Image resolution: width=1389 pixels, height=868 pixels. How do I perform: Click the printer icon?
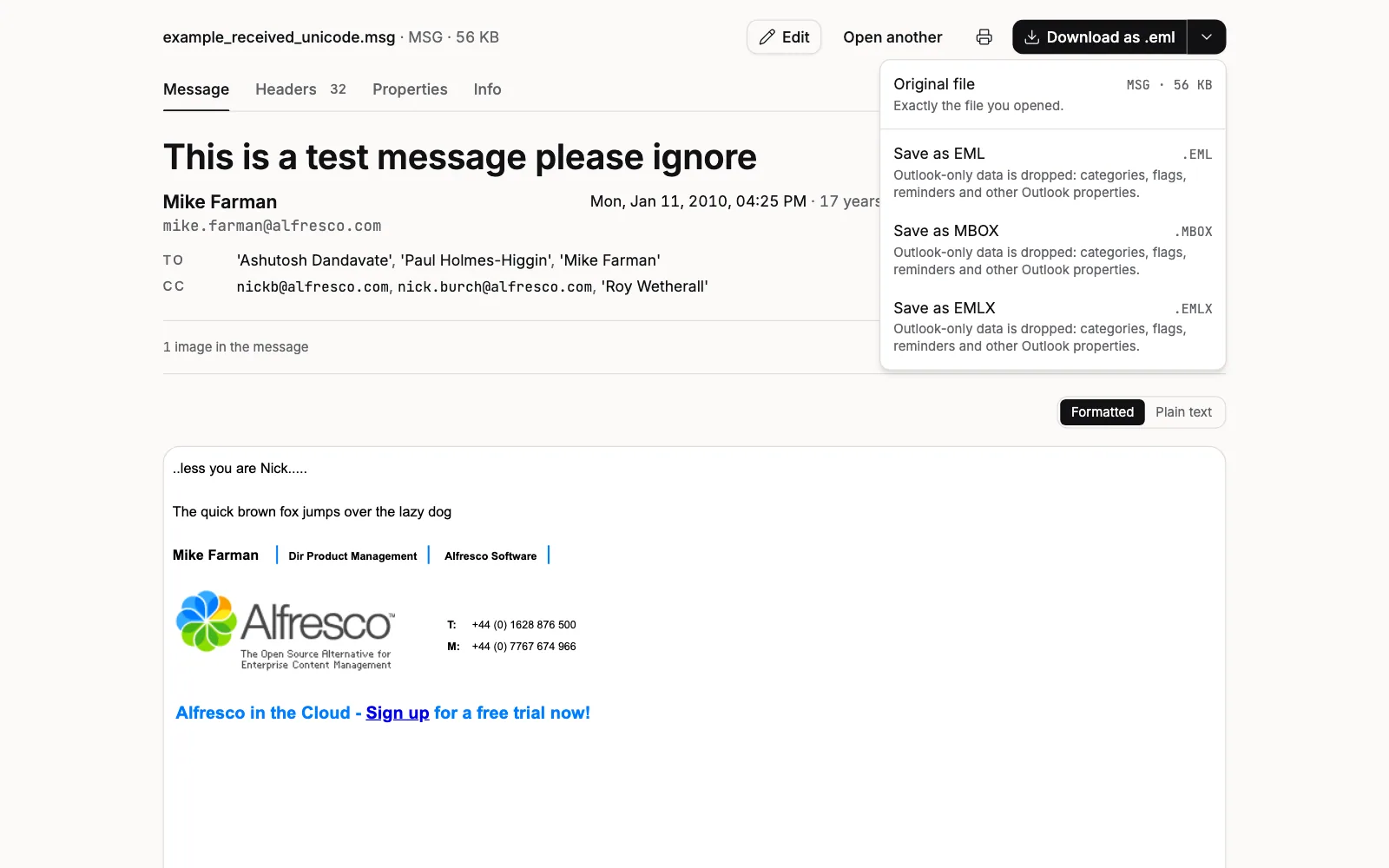point(984,37)
